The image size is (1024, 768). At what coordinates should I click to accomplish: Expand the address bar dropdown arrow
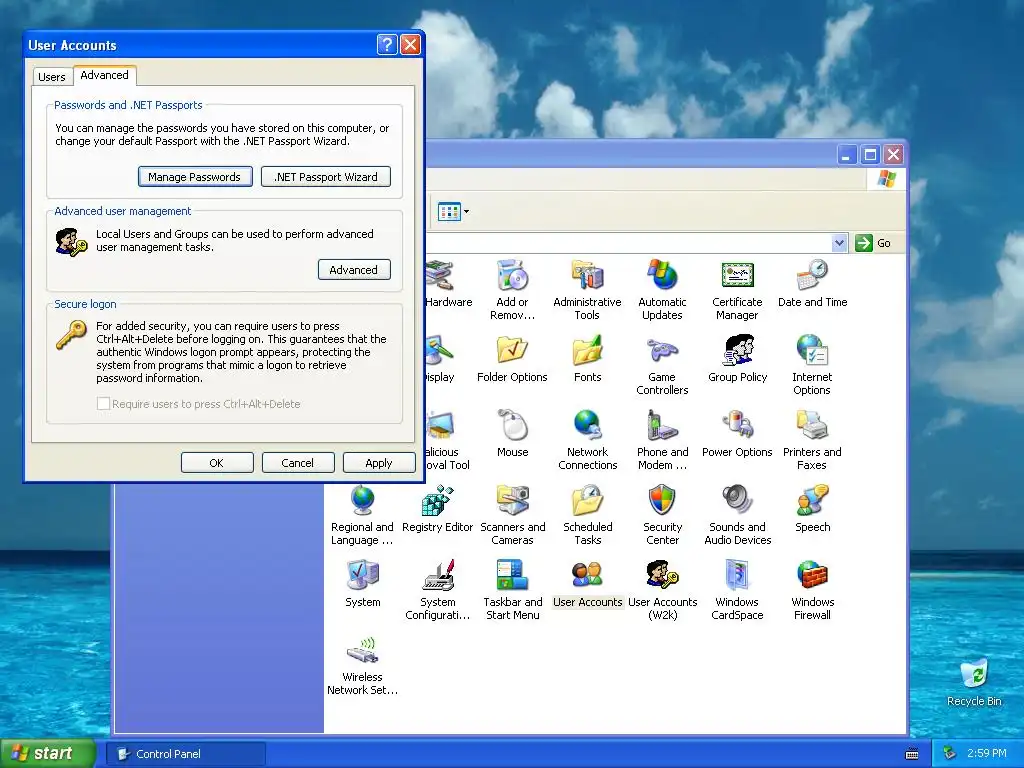[839, 243]
